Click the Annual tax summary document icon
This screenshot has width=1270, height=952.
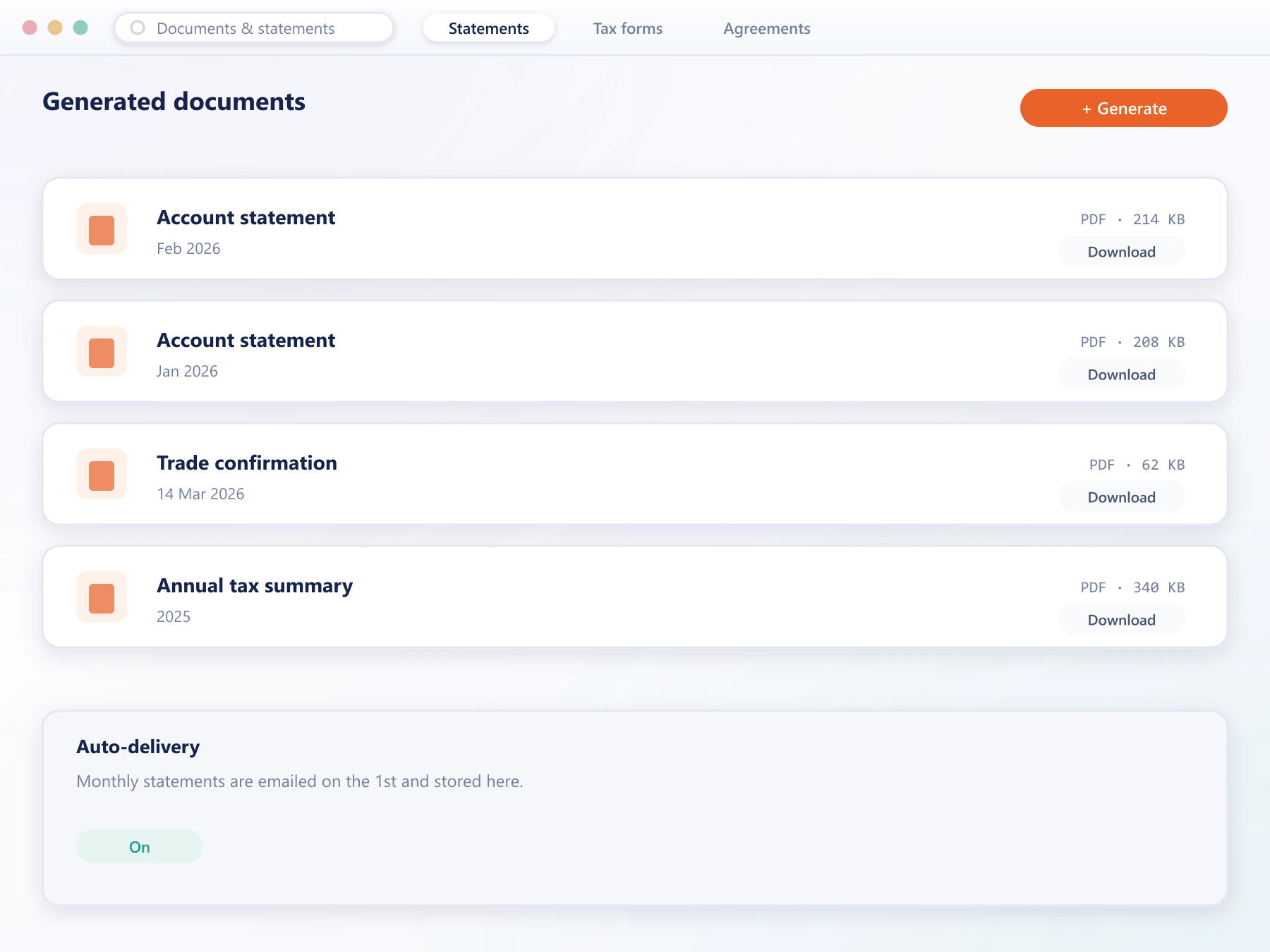[102, 597]
